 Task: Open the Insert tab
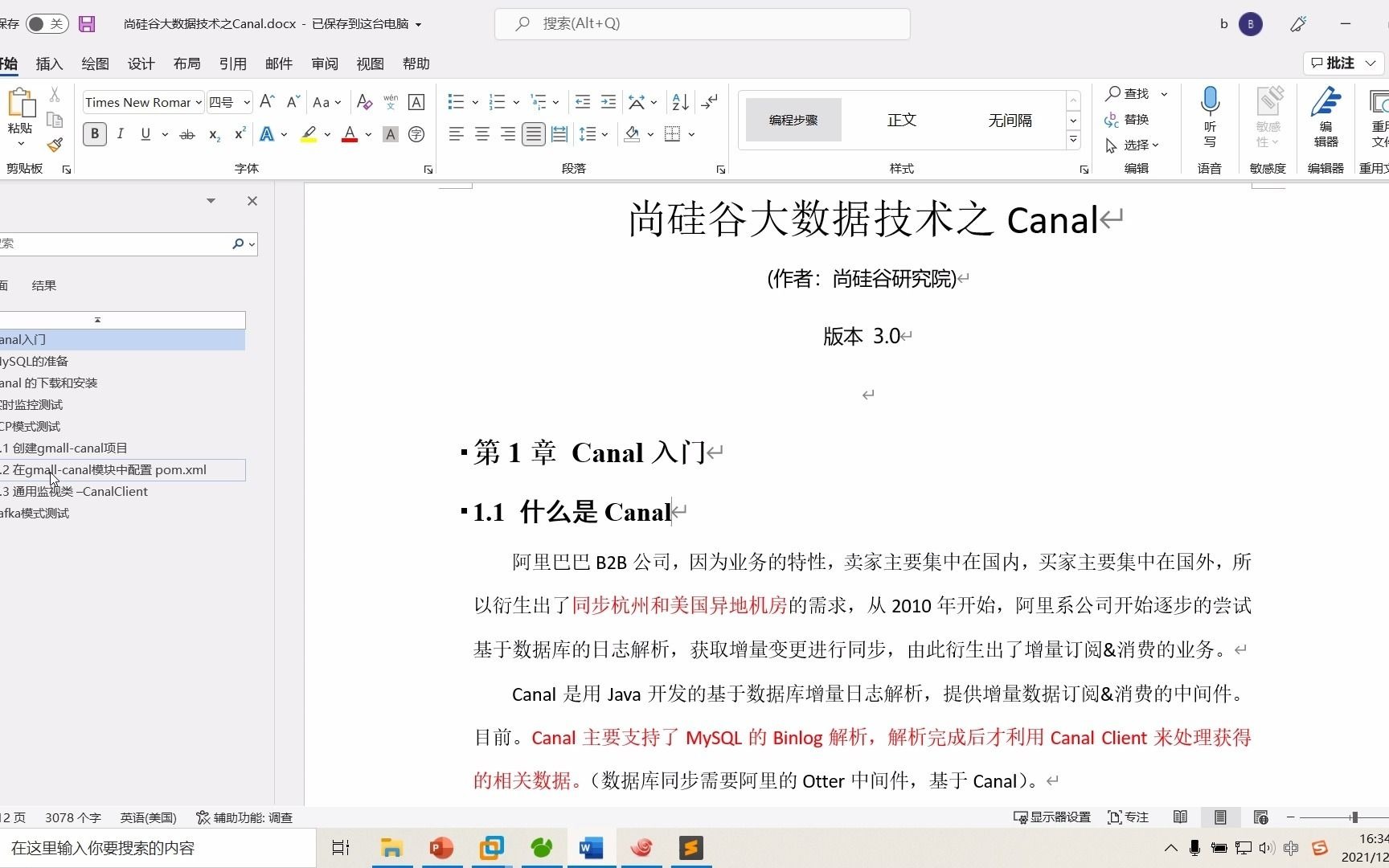(x=49, y=63)
